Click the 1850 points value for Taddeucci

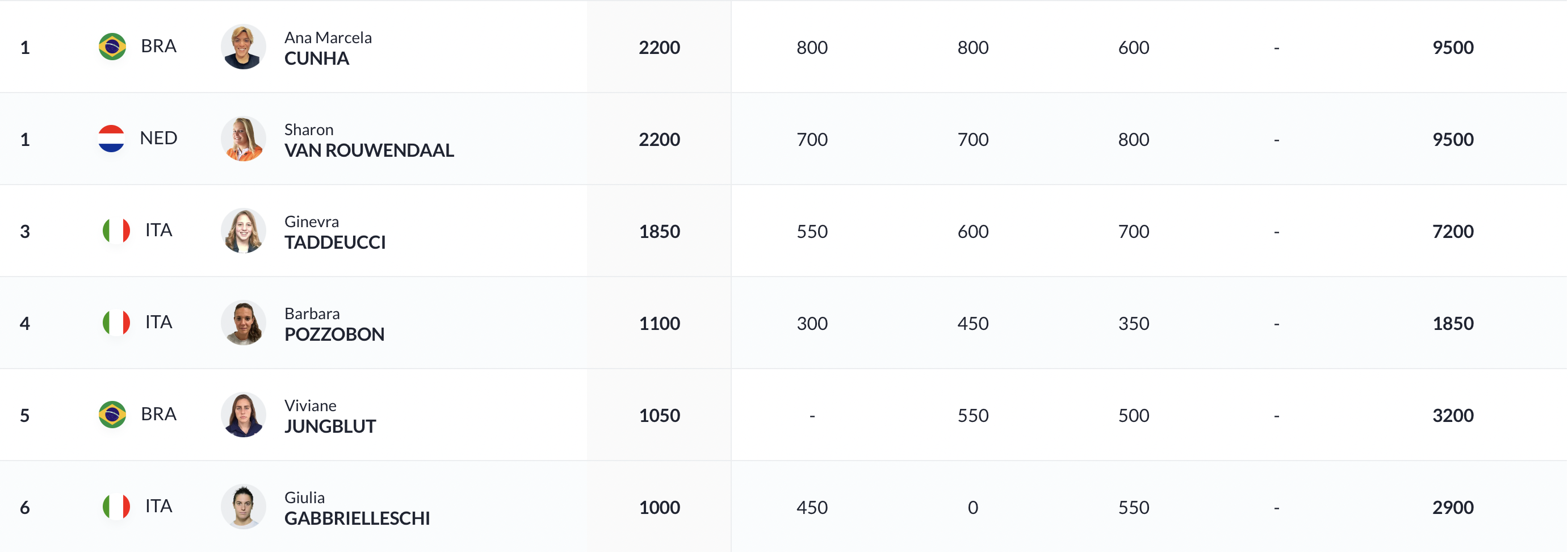tap(659, 231)
